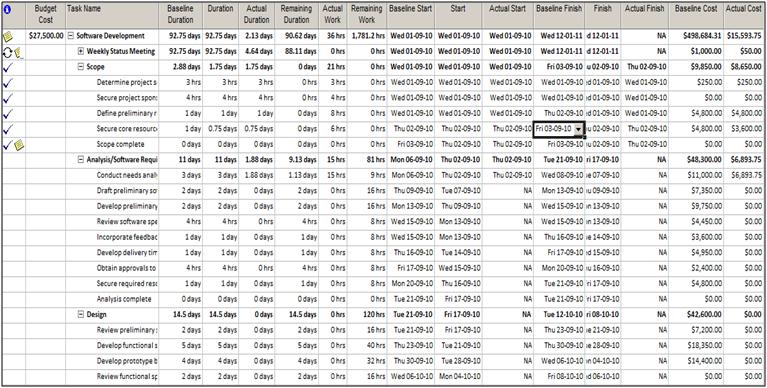The height and width of the screenshot is (388, 767).
Task: Collapse the Design summary task
Action: point(81,315)
